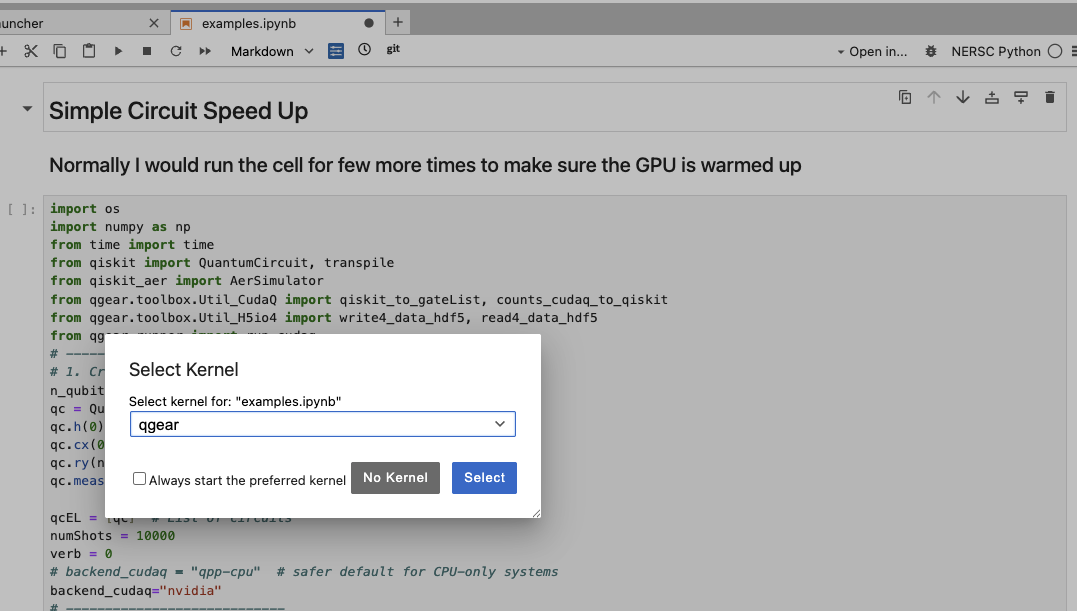Restart the kernel icon
Viewport: 1077px width, 611px height.
(176, 51)
